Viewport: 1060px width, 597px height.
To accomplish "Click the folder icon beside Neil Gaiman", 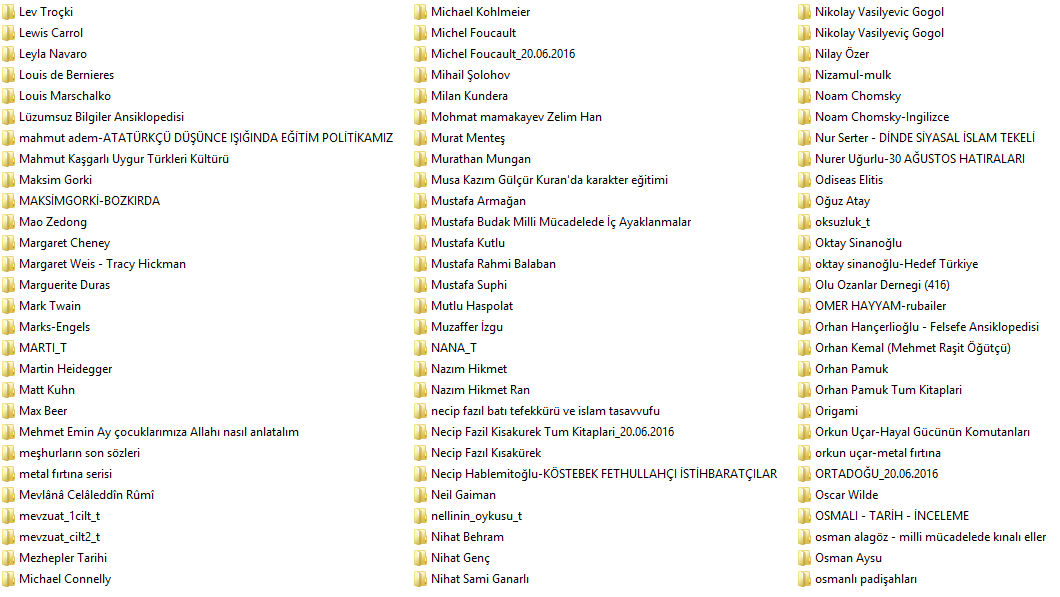I will (x=420, y=496).
